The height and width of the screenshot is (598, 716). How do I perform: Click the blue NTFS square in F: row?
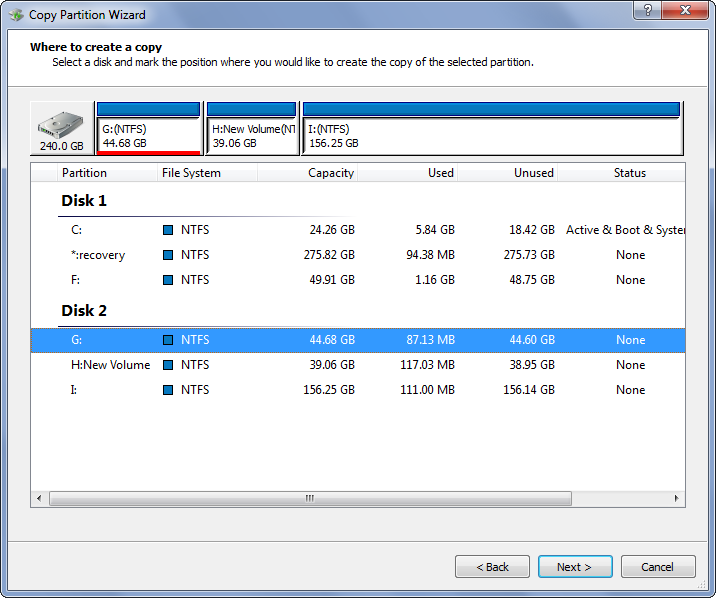point(168,280)
